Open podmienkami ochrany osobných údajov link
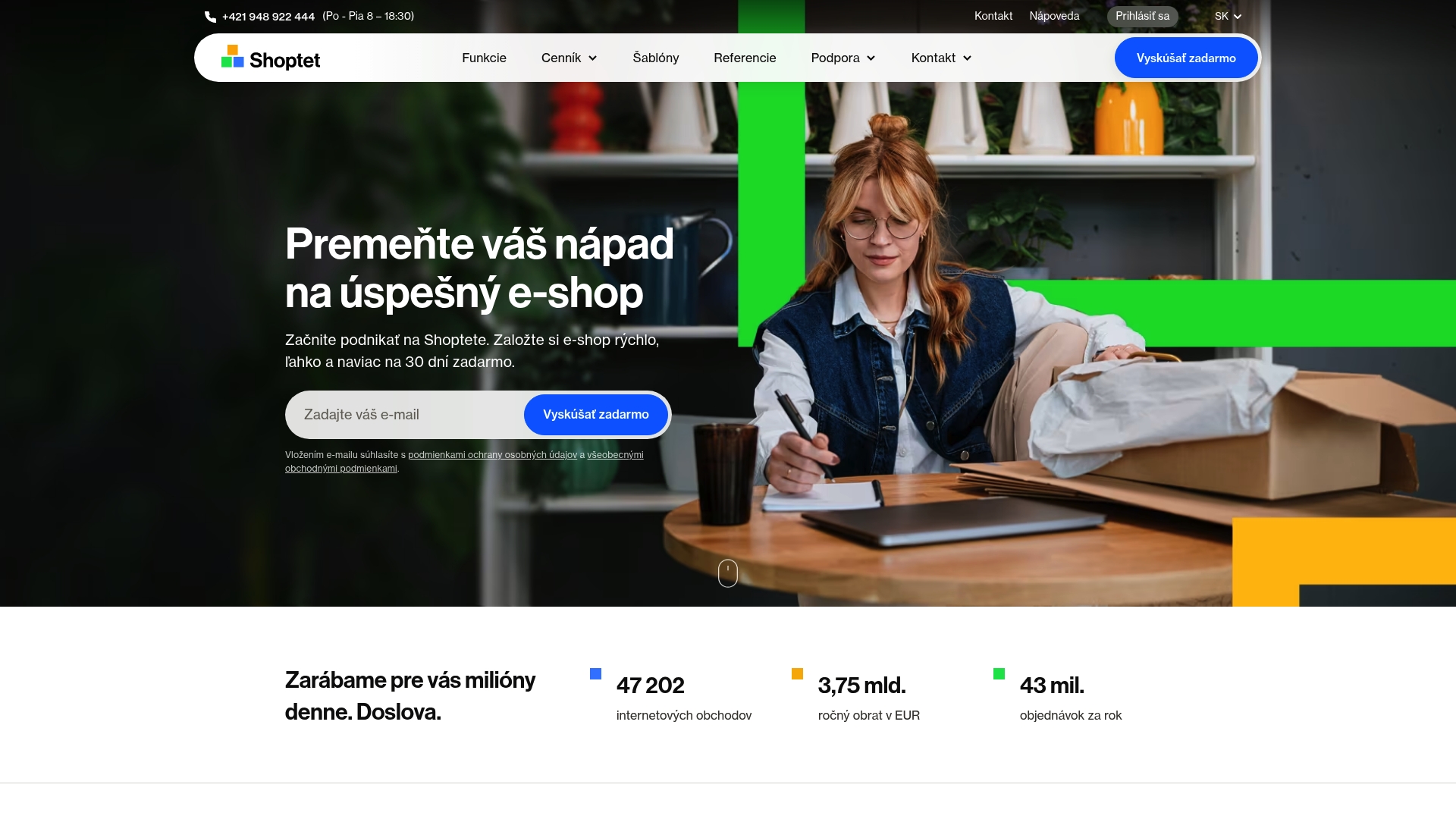The width and height of the screenshot is (1456, 819). [492, 455]
